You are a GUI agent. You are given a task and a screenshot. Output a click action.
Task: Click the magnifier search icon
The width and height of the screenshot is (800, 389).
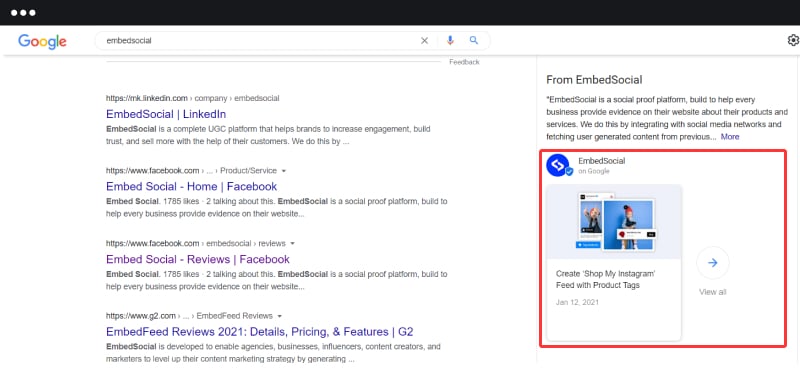point(473,40)
